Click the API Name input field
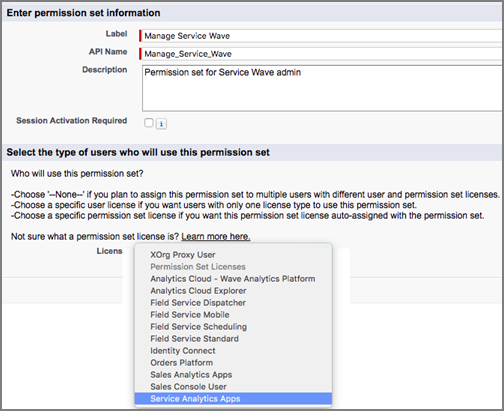504x411 pixels. 322,54
